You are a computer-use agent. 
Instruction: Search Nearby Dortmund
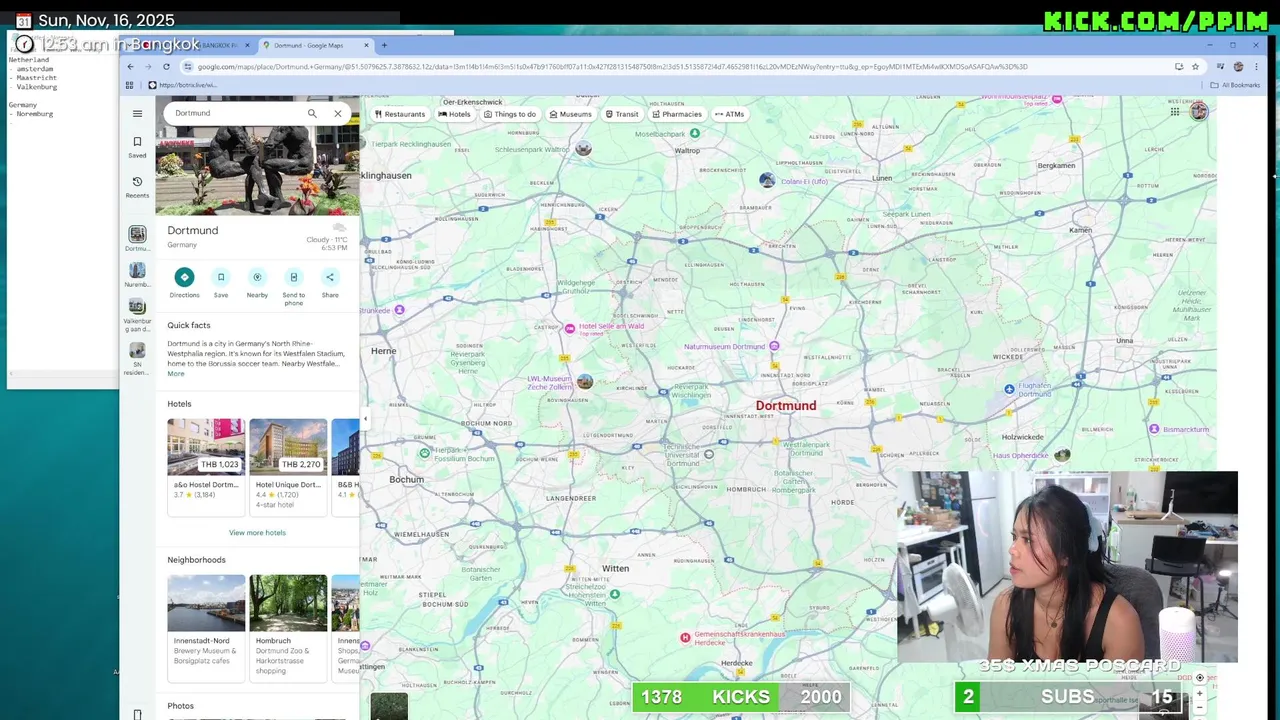click(257, 282)
